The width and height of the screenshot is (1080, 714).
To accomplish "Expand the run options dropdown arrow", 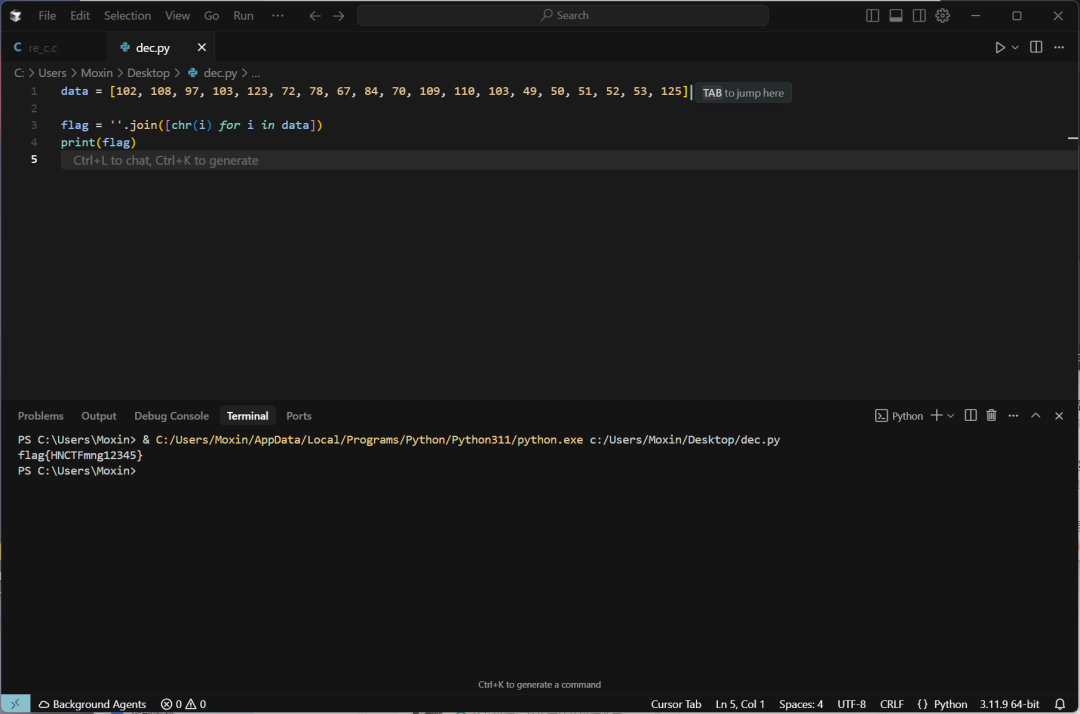I will point(1015,48).
